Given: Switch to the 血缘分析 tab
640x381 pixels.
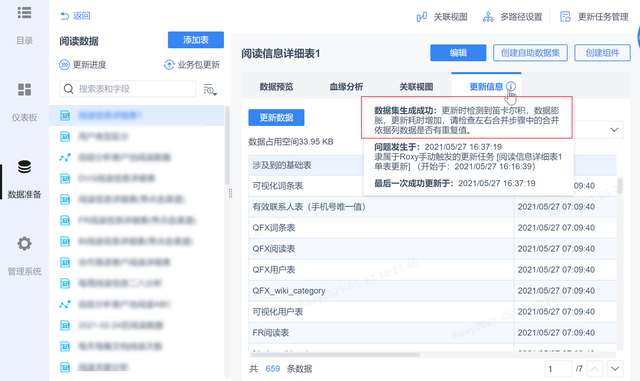Looking at the screenshot, I should point(346,87).
